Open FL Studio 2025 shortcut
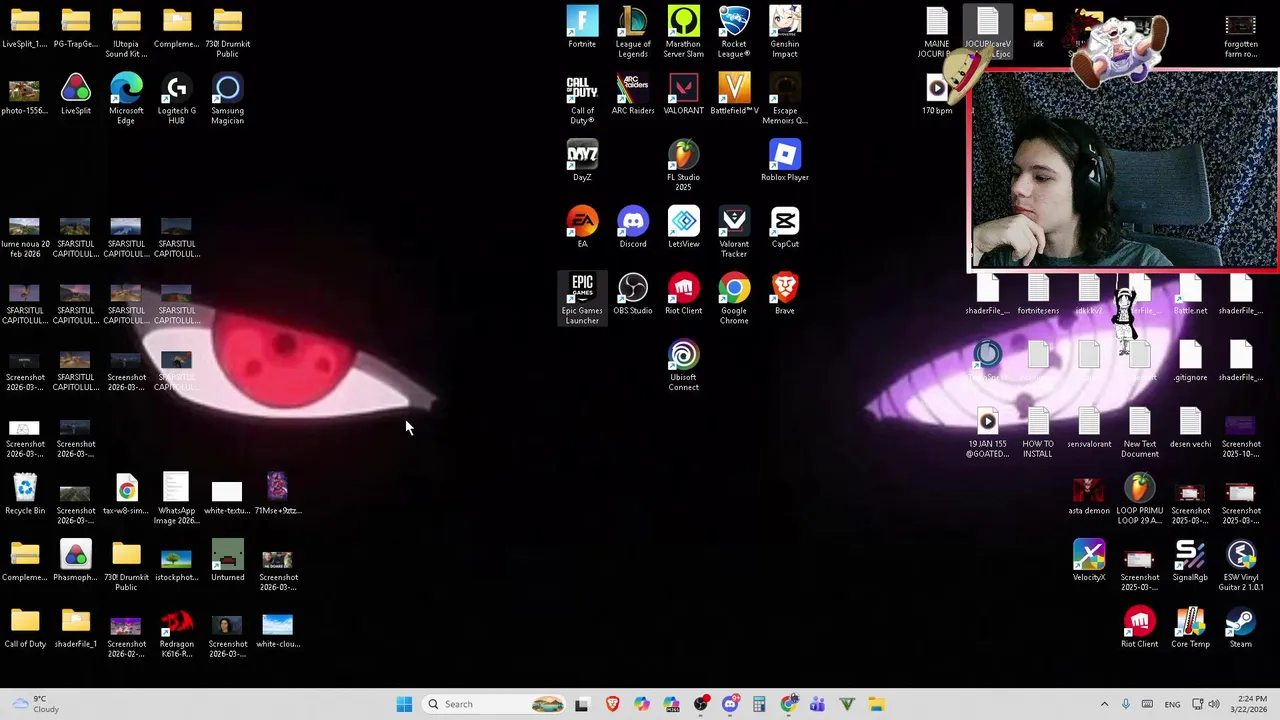The image size is (1280, 720). (684, 165)
